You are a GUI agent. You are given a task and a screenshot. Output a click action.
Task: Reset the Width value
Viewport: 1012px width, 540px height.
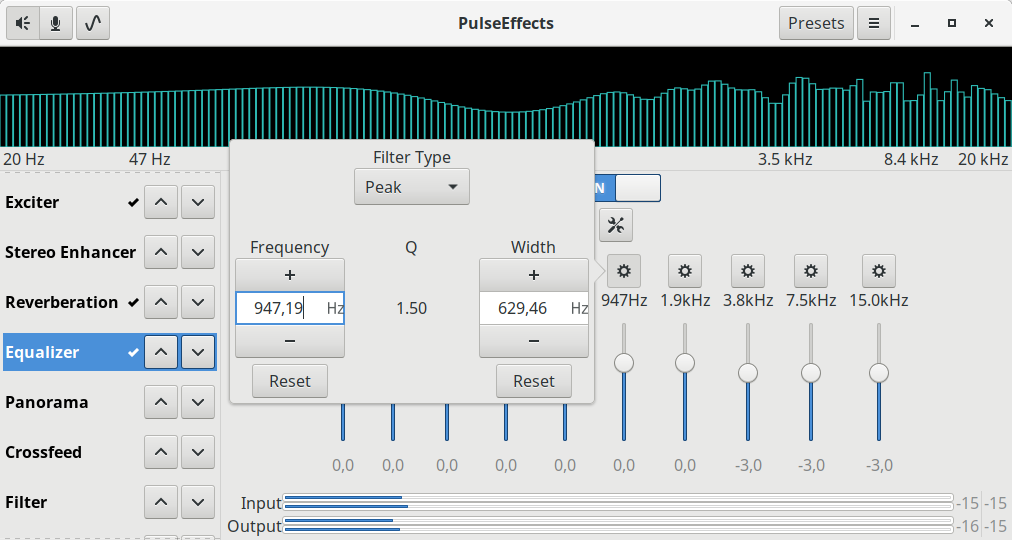(x=534, y=381)
